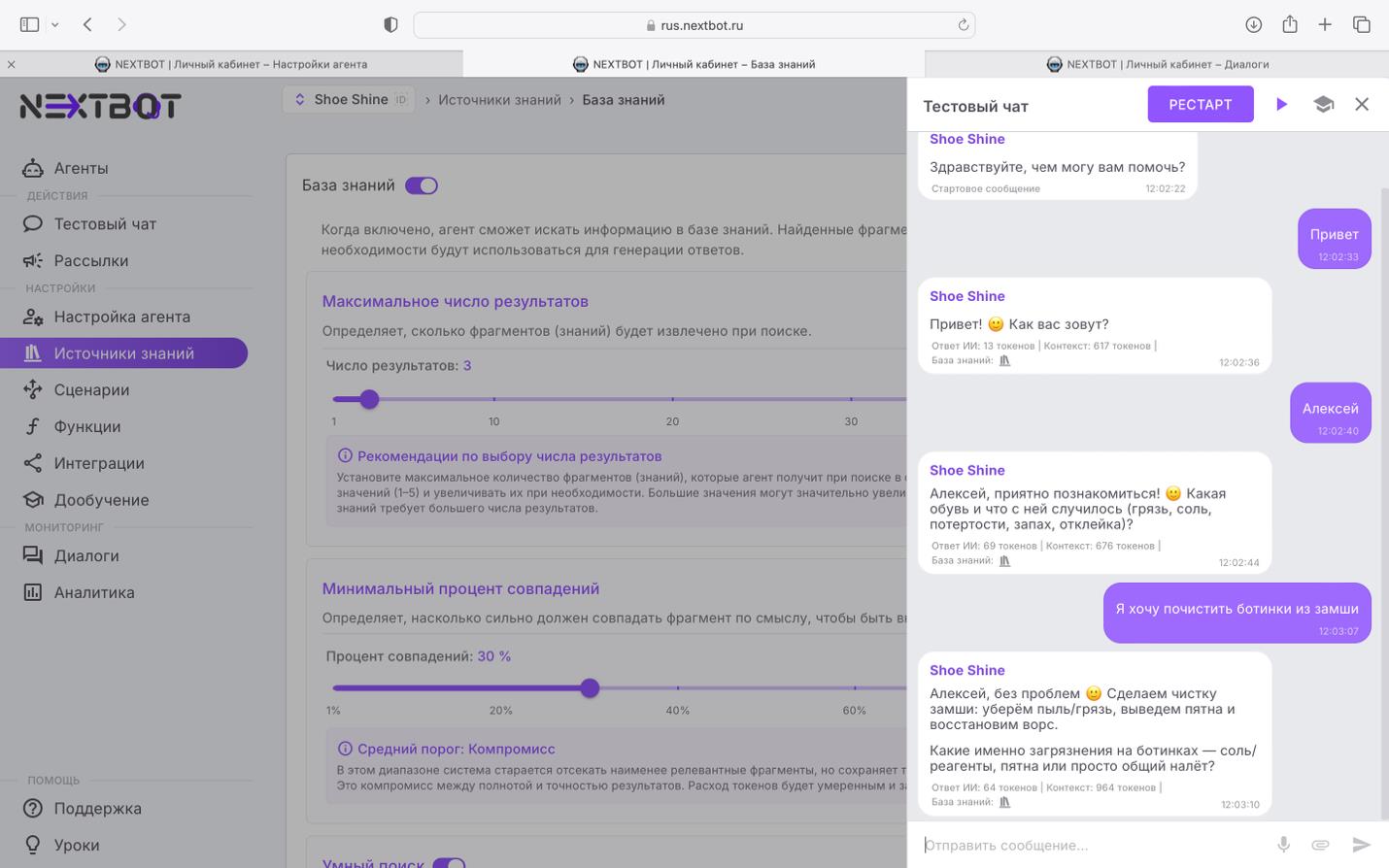Toggle the База знаний switch off
1389x868 pixels.
[x=422, y=185]
